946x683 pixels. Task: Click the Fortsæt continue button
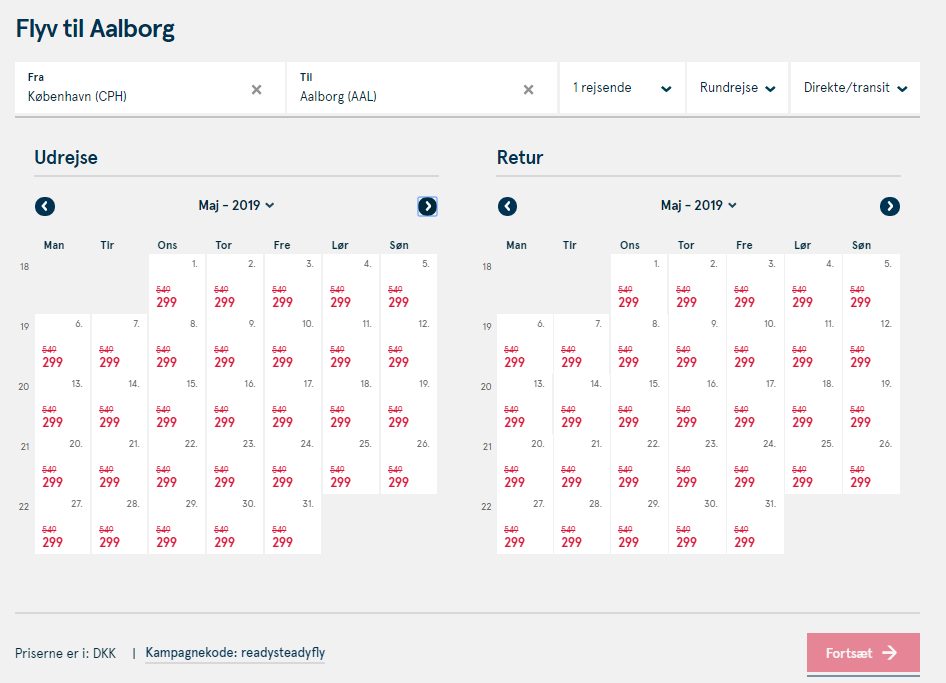[863, 653]
